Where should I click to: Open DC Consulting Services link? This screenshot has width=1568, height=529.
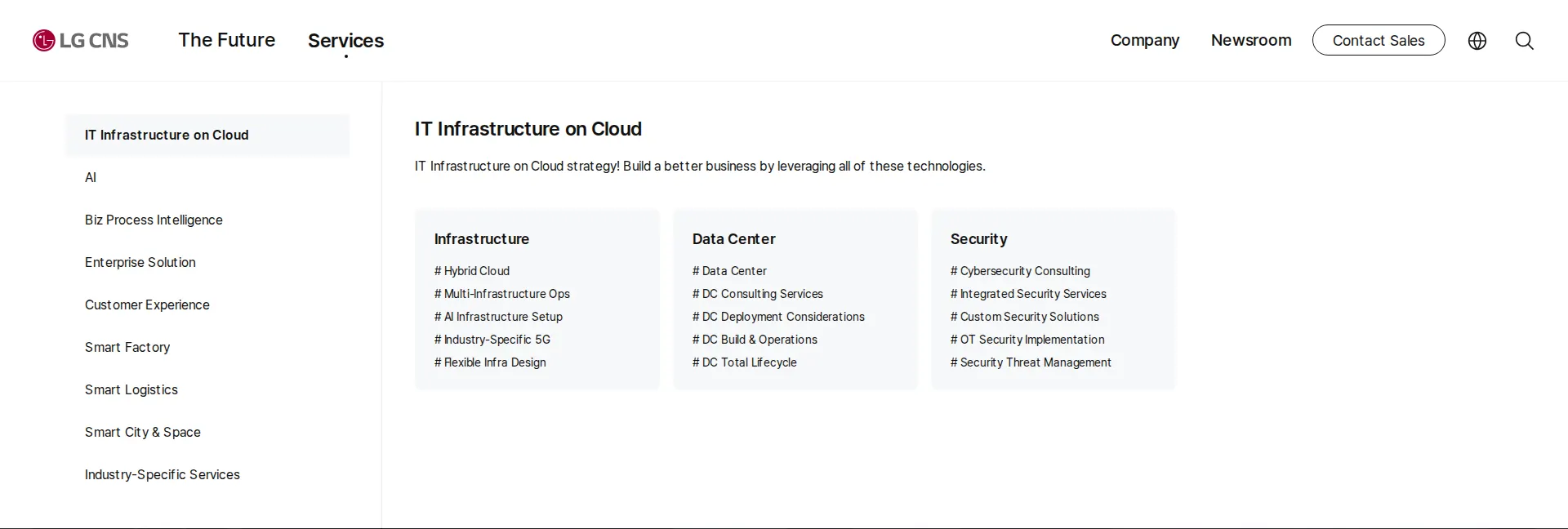[x=758, y=294]
